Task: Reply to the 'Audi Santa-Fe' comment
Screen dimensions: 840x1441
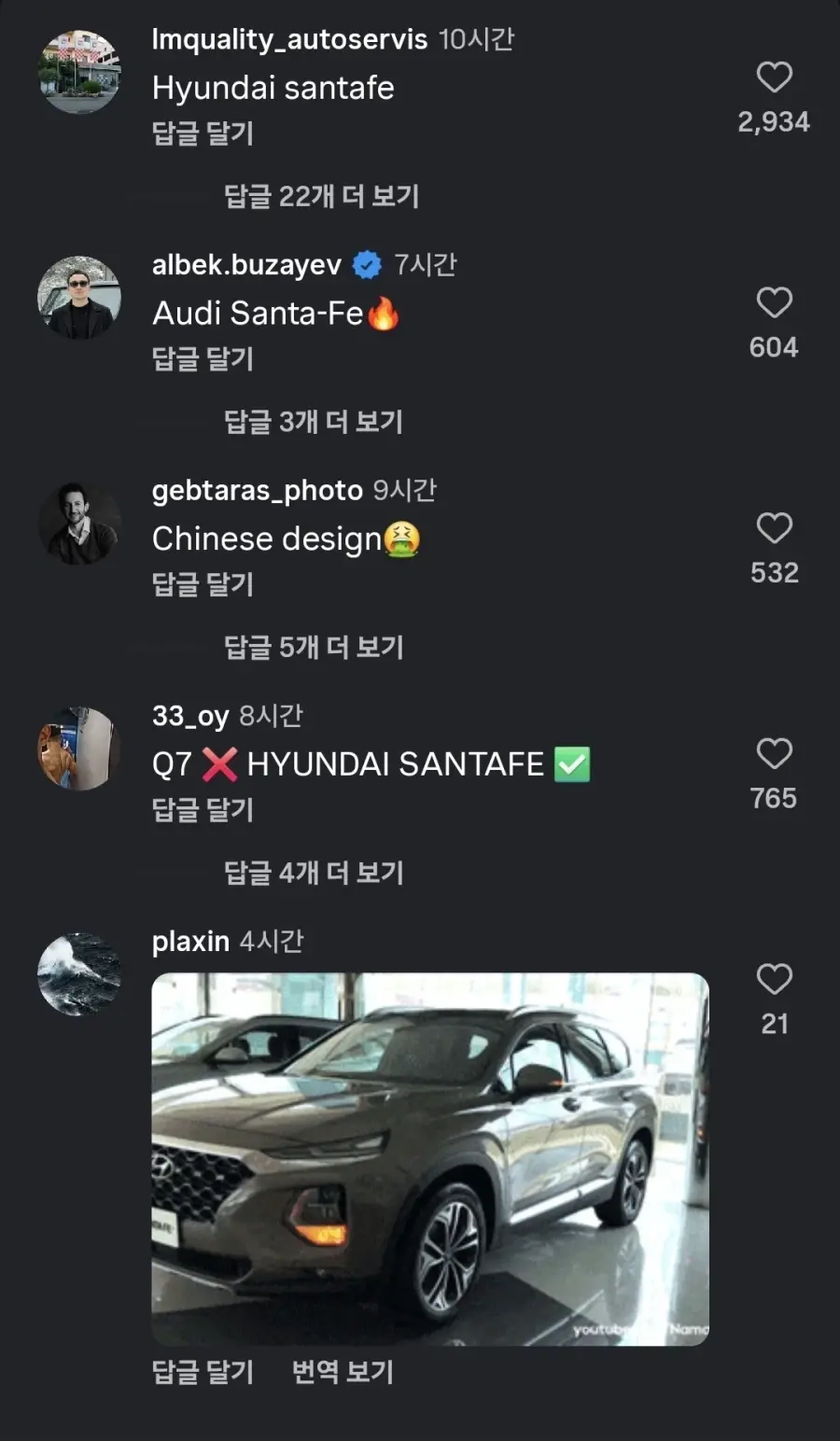Action: click(203, 359)
